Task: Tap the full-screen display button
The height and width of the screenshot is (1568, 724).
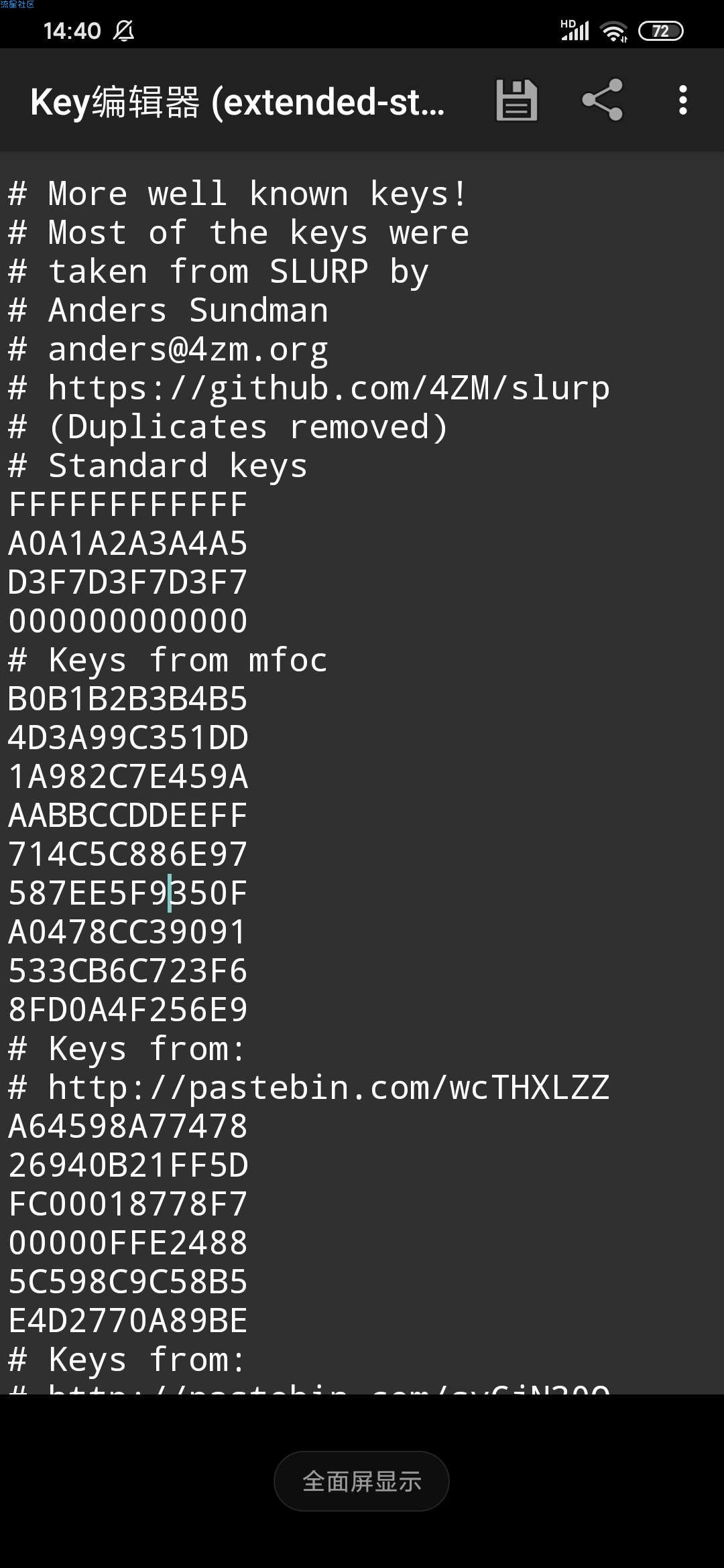Action: pos(361,1481)
